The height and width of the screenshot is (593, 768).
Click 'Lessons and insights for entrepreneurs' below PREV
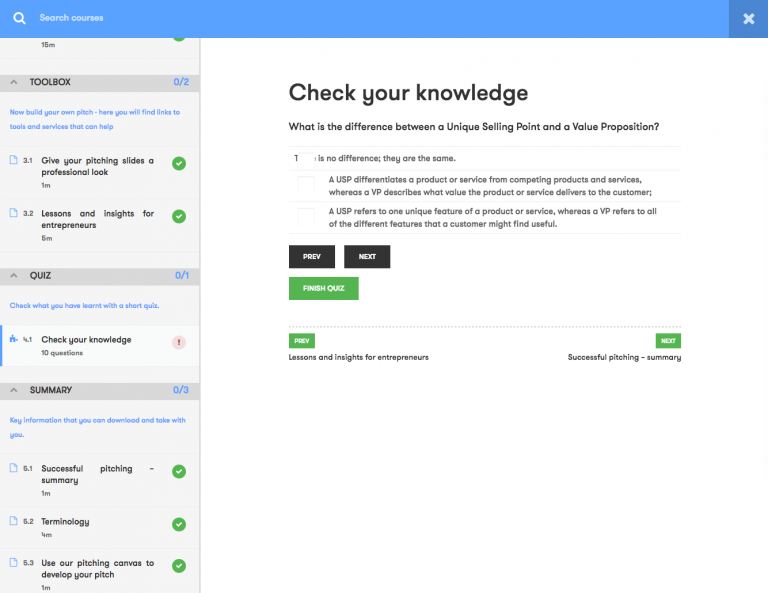pos(359,357)
